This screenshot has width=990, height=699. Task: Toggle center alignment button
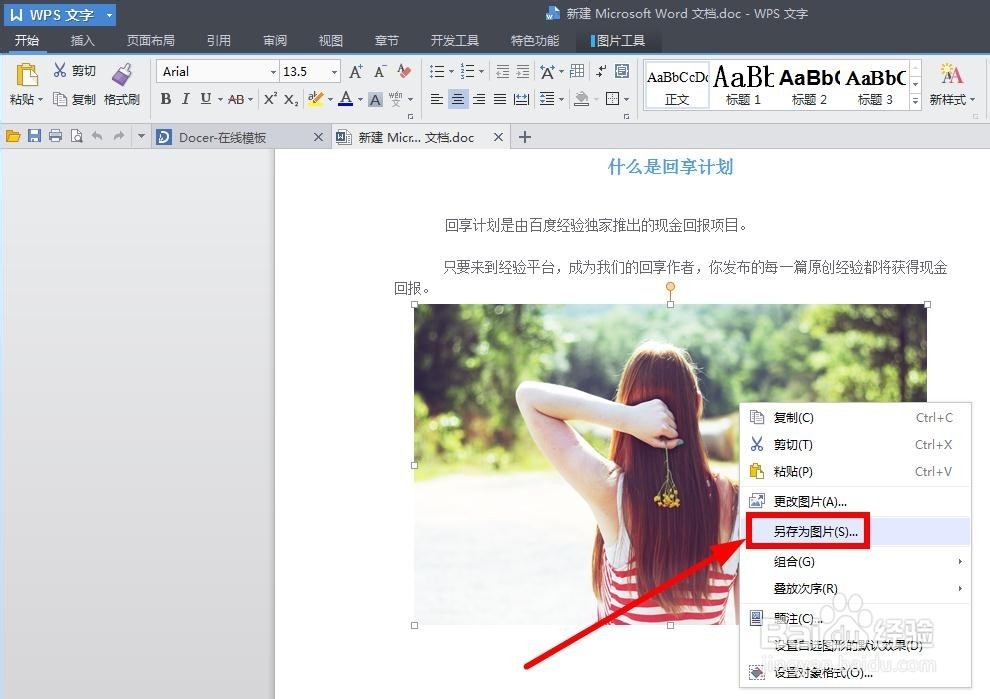tap(458, 99)
